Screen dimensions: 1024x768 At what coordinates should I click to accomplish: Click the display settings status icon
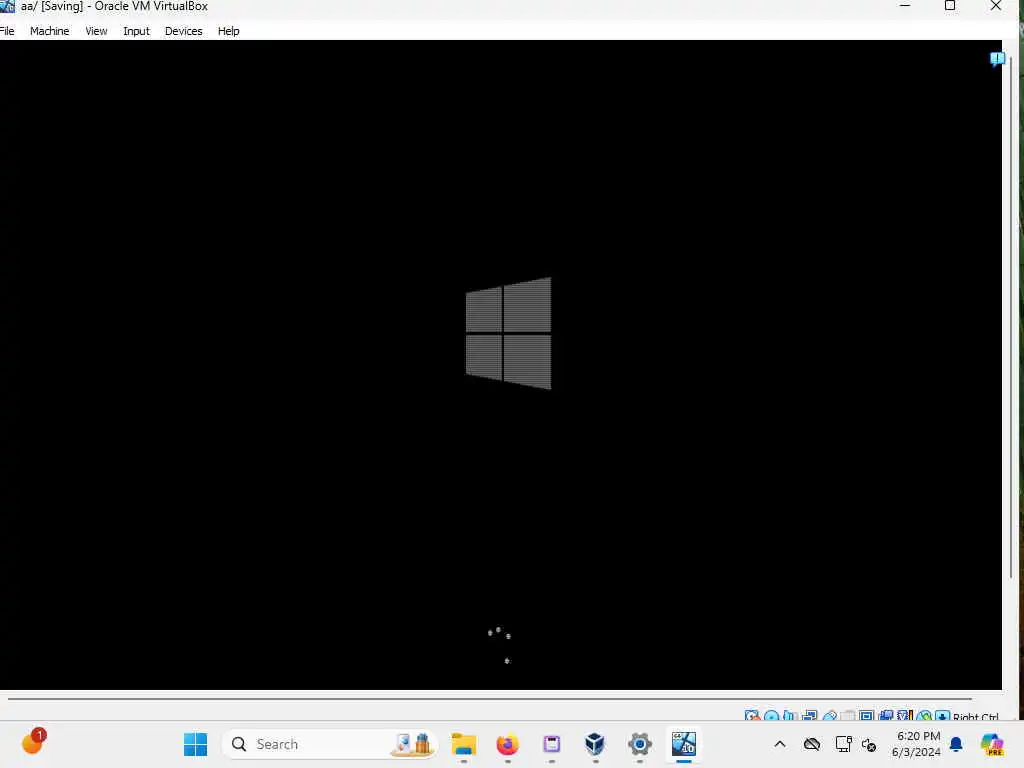(x=867, y=716)
